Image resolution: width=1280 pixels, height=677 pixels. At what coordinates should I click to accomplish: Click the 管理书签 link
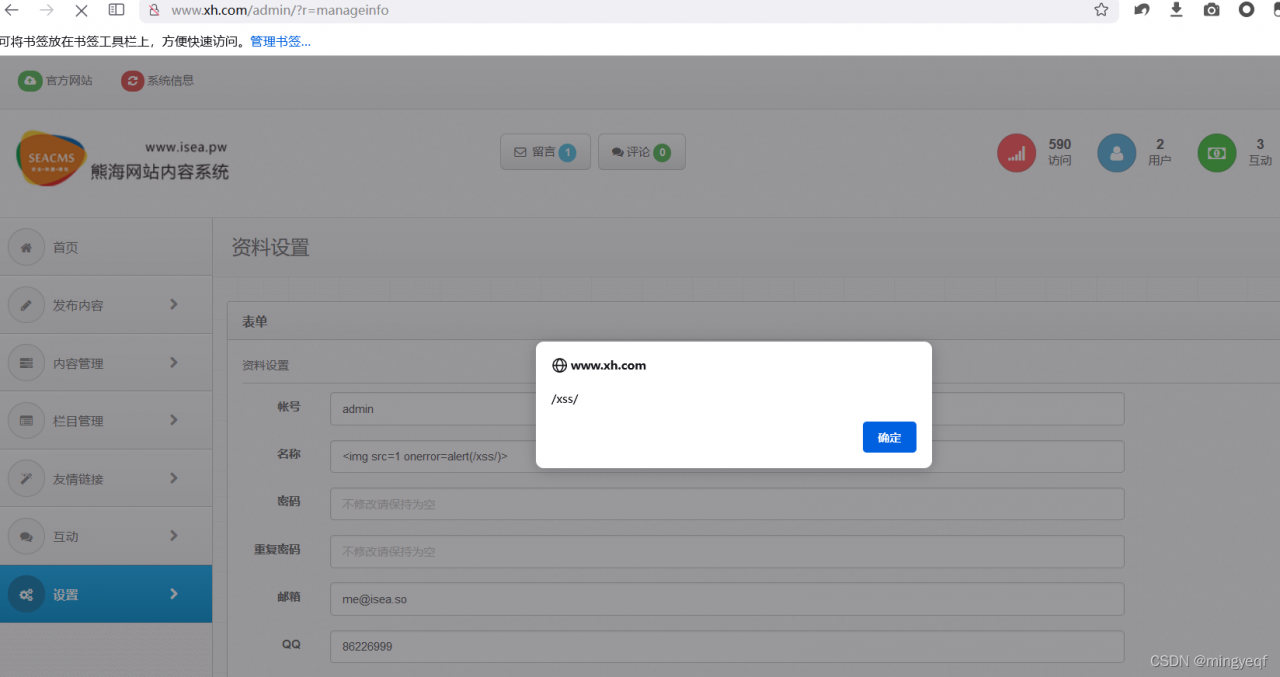tap(280, 42)
